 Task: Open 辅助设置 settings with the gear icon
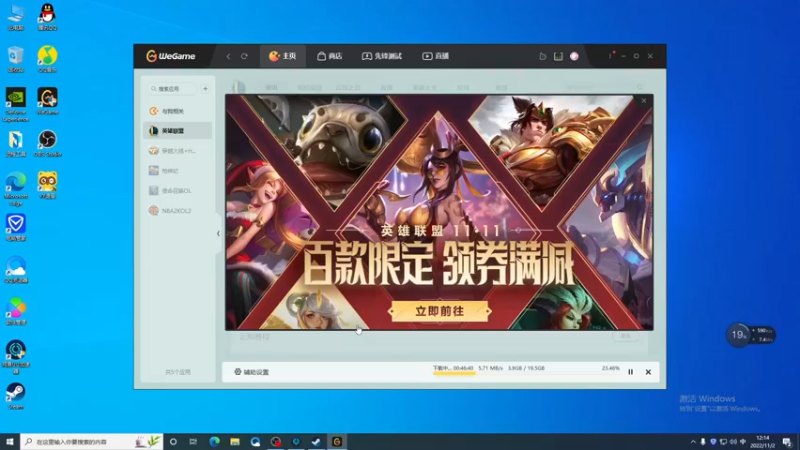[x=252, y=372]
